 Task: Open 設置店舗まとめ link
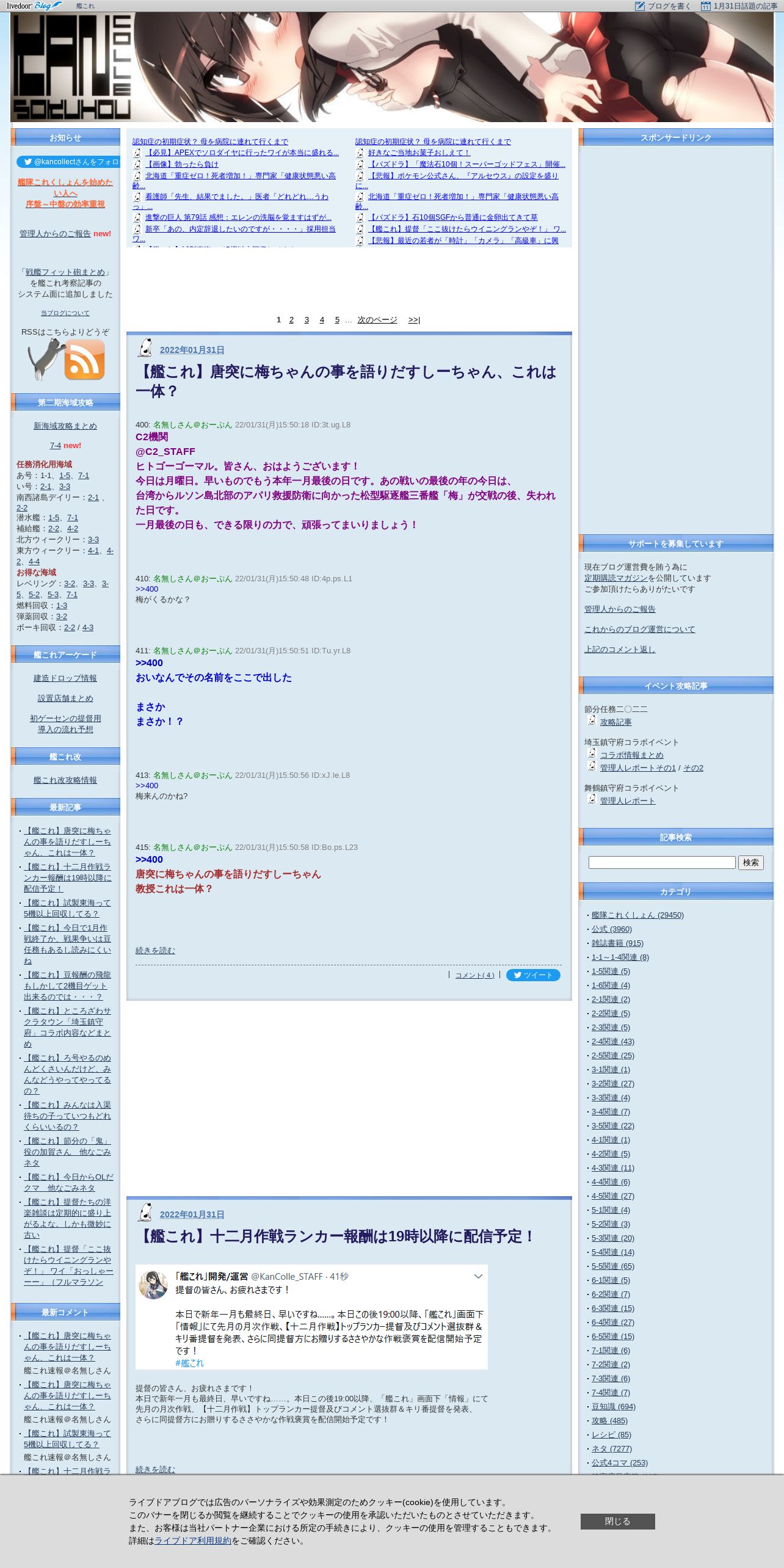coord(65,699)
